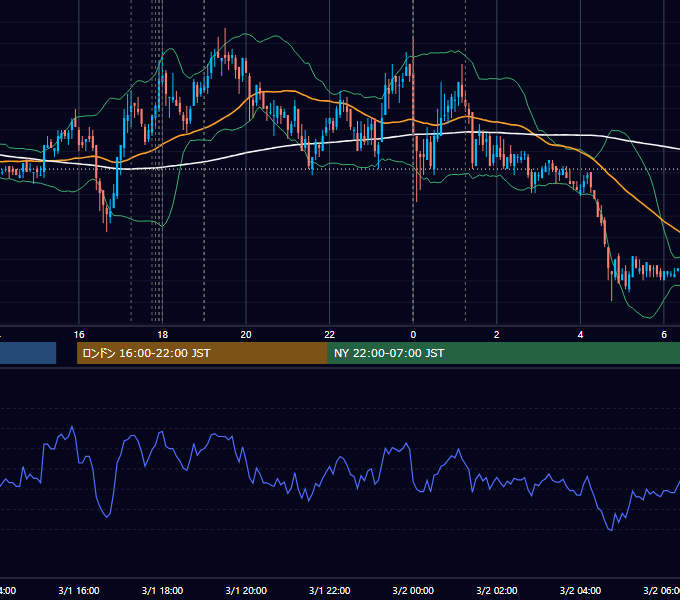
Task: Click the 3/1 16:00 date label
Action: point(79,590)
